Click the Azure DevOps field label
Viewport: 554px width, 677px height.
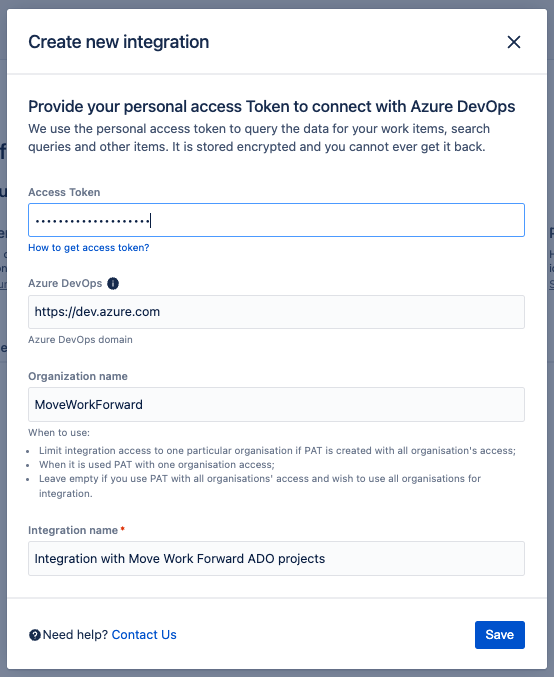point(65,283)
